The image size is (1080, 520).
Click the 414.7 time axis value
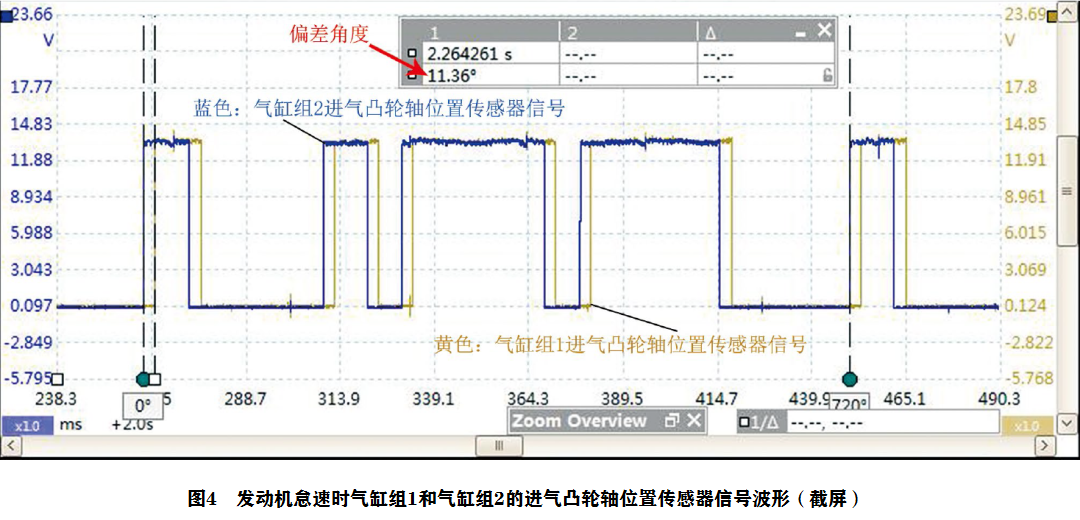point(718,398)
